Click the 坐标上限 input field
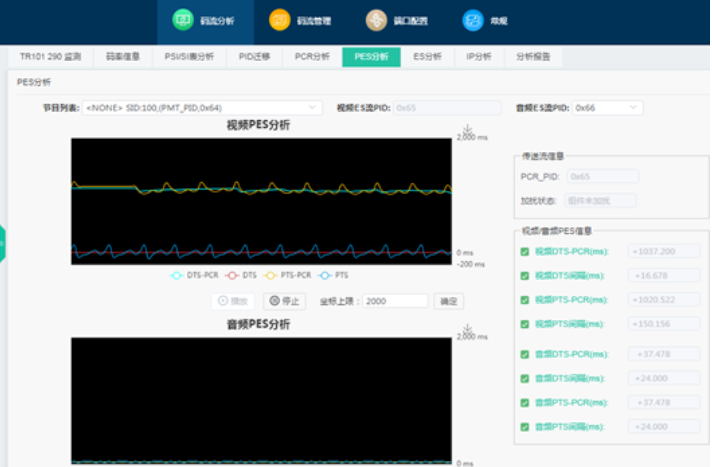The image size is (712, 467). 394,301
